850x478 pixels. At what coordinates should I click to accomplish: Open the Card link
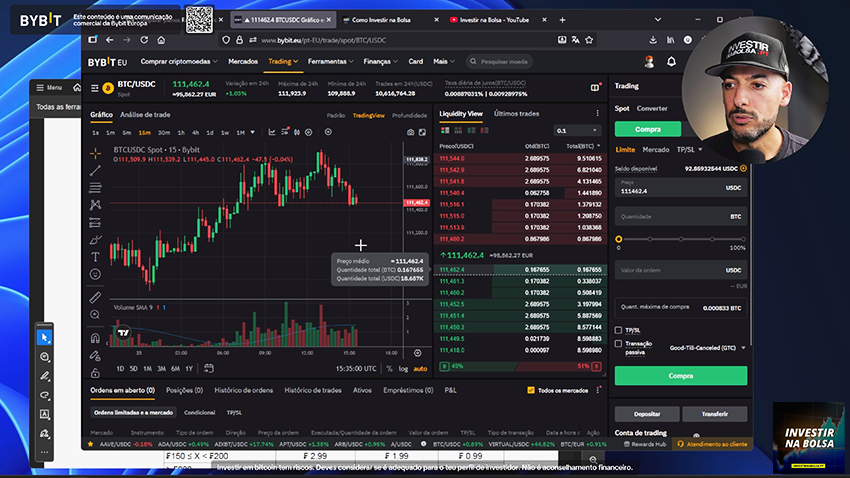coord(416,61)
